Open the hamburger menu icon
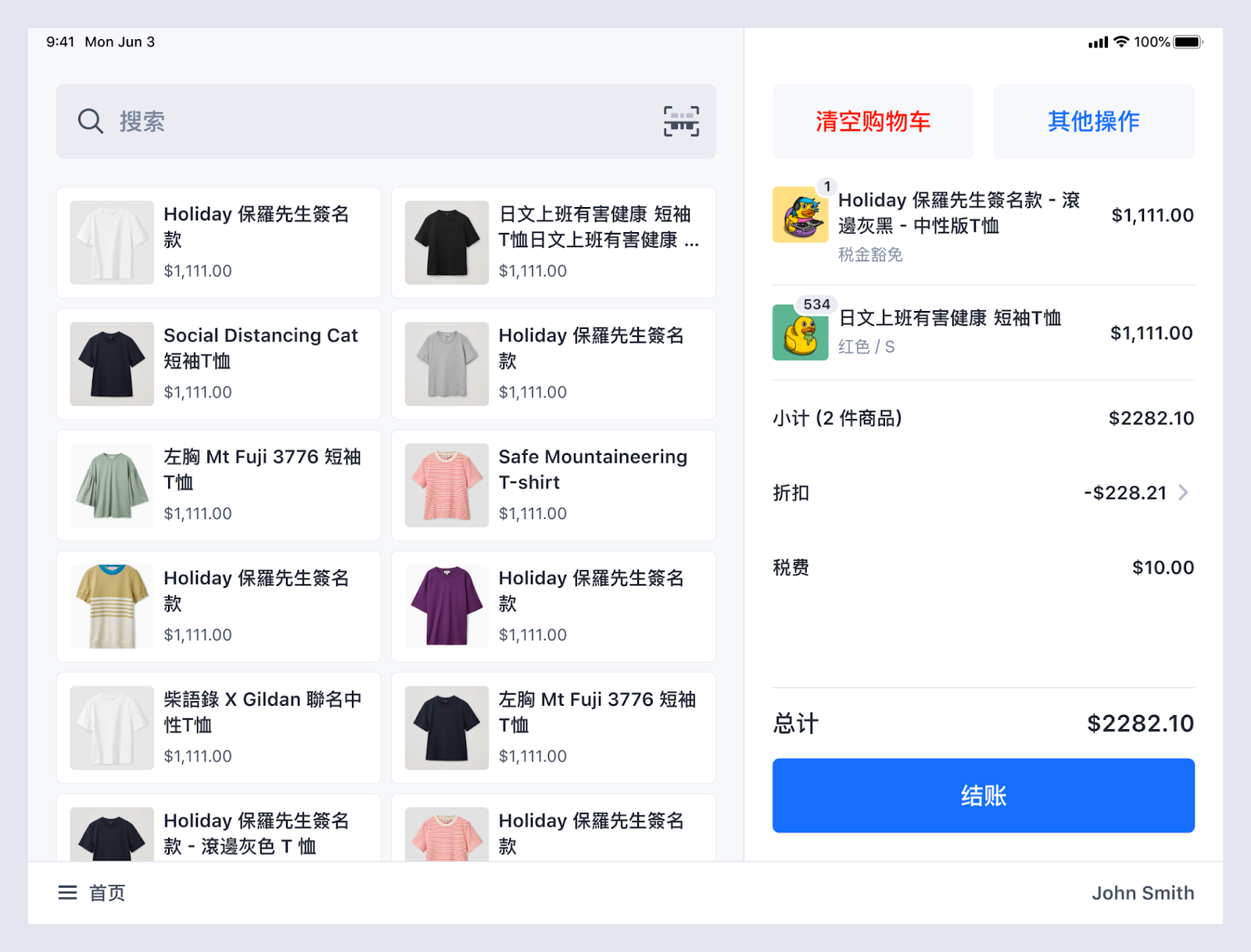This screenshot has width=1251, height=952. pos(68,893)
